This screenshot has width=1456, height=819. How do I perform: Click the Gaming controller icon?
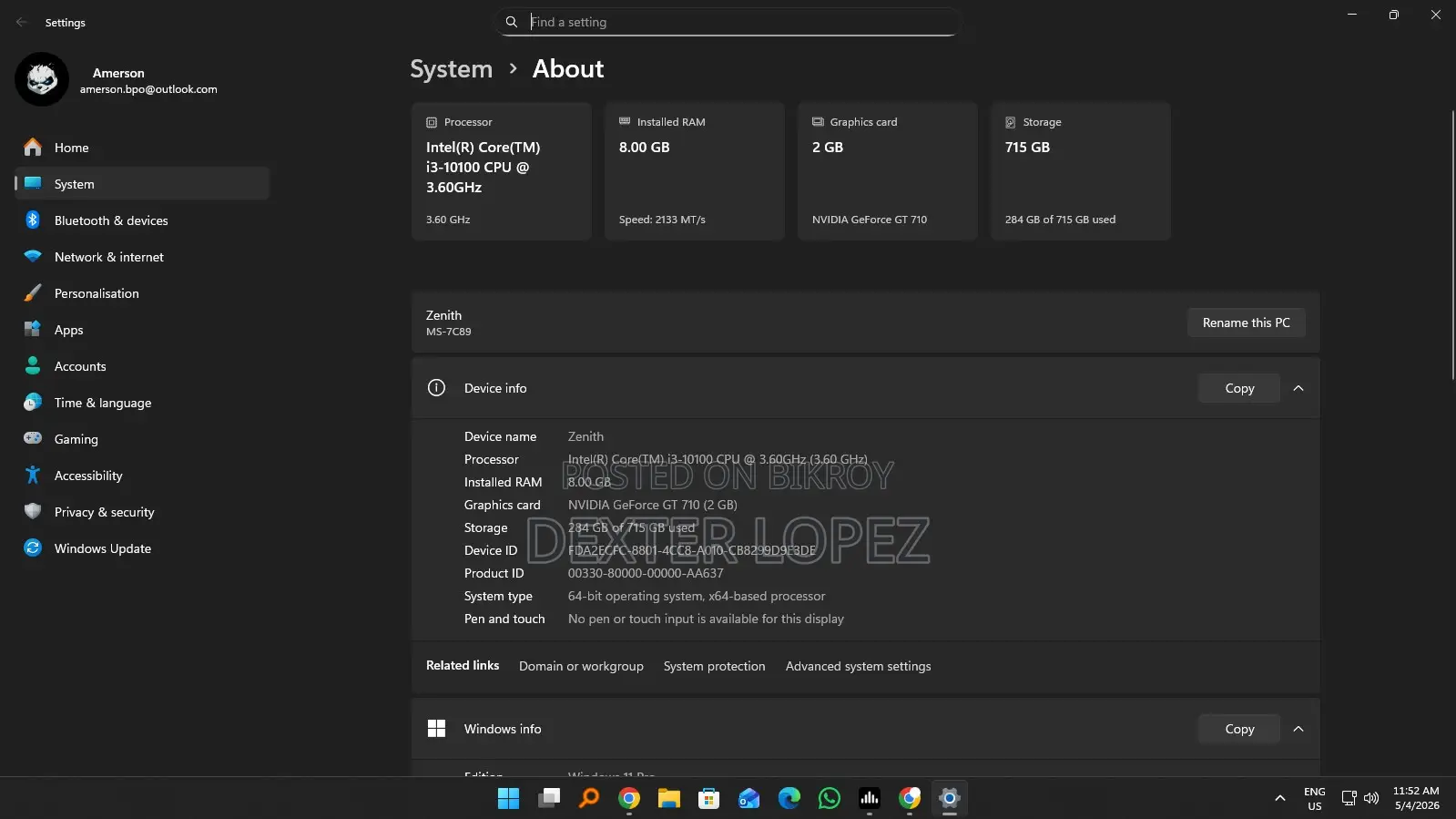[33, 438]
